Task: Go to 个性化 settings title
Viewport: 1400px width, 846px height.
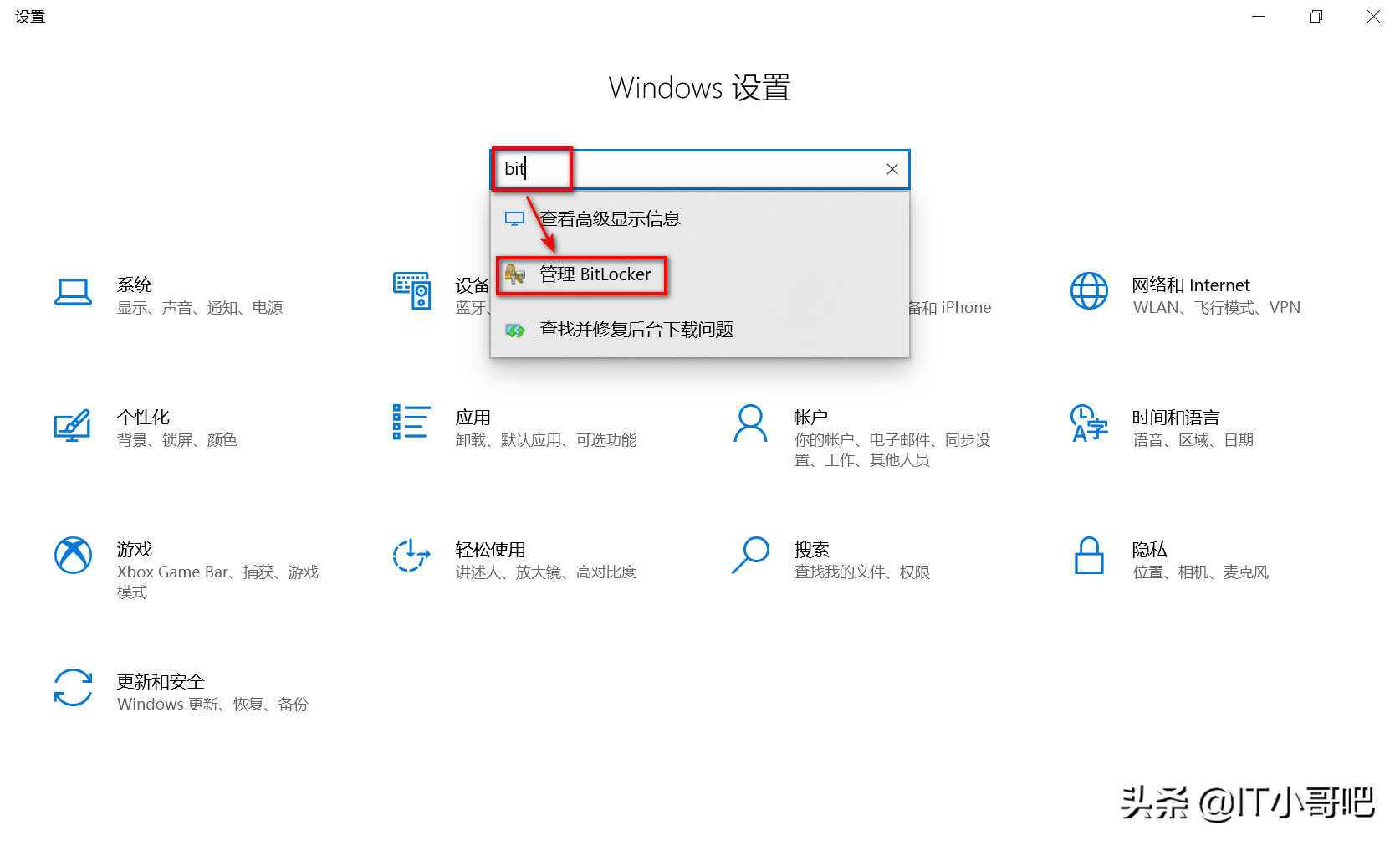Action: click(x=143, y=418)
